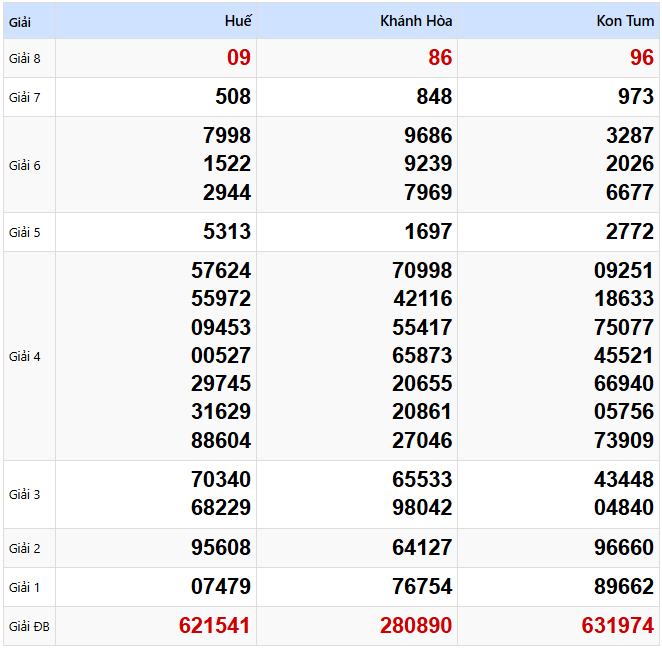
Task: Click the Khánh Hòa column header
Action: (x=416, y=21)
